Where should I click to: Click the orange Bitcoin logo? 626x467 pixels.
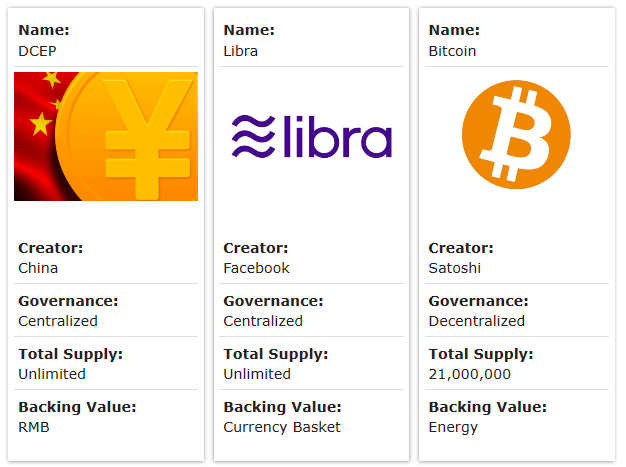coord(516,135)
